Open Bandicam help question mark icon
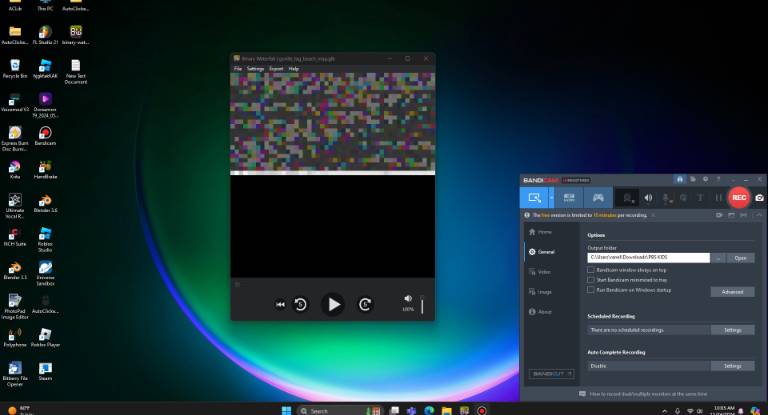 click(718, 179)
